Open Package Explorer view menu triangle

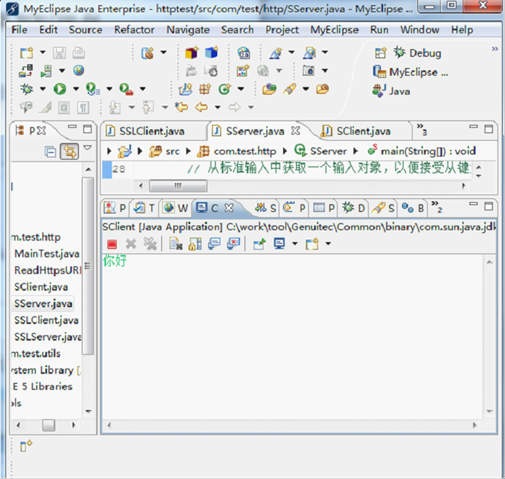point(87,147)
